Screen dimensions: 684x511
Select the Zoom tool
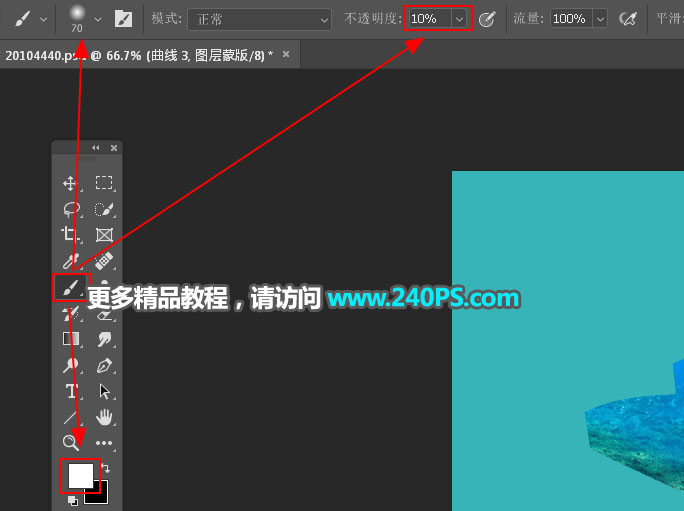point(70,442)
